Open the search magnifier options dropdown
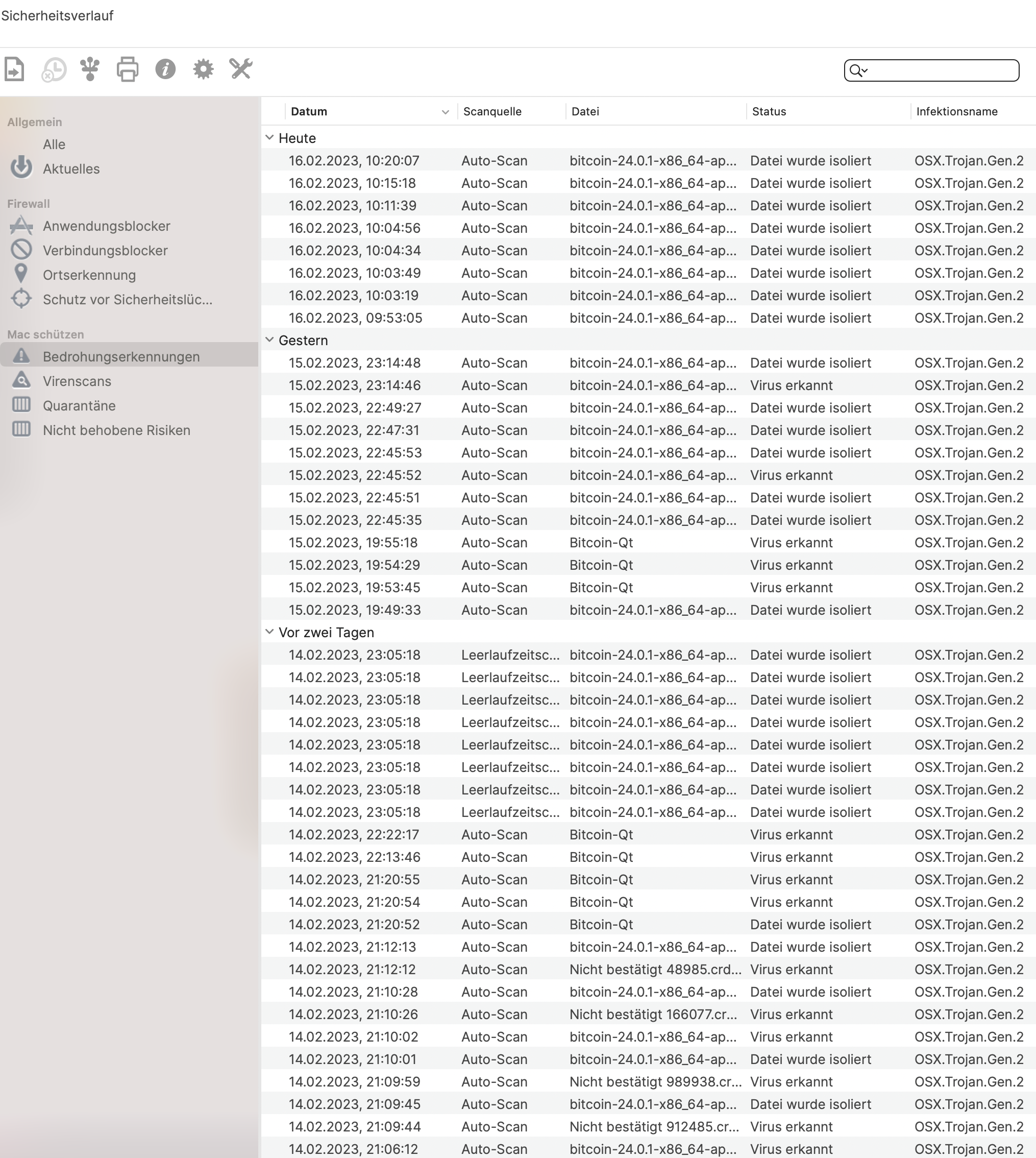This screenshot has height=1158, width=1036. [858, 70]
